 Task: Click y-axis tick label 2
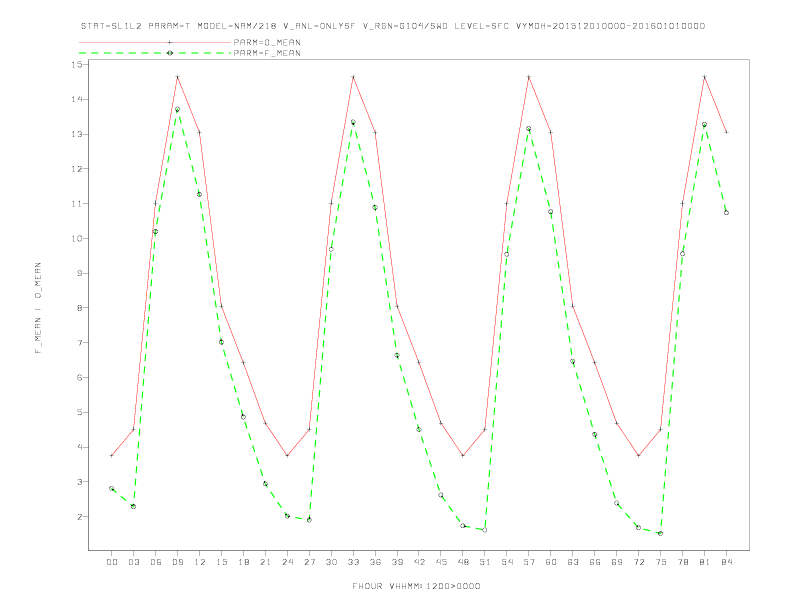(x=79, y=517)
